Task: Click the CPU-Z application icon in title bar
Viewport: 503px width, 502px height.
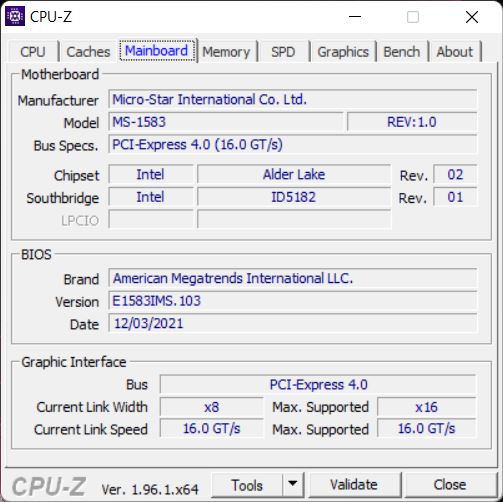Action: coord(15,16)
